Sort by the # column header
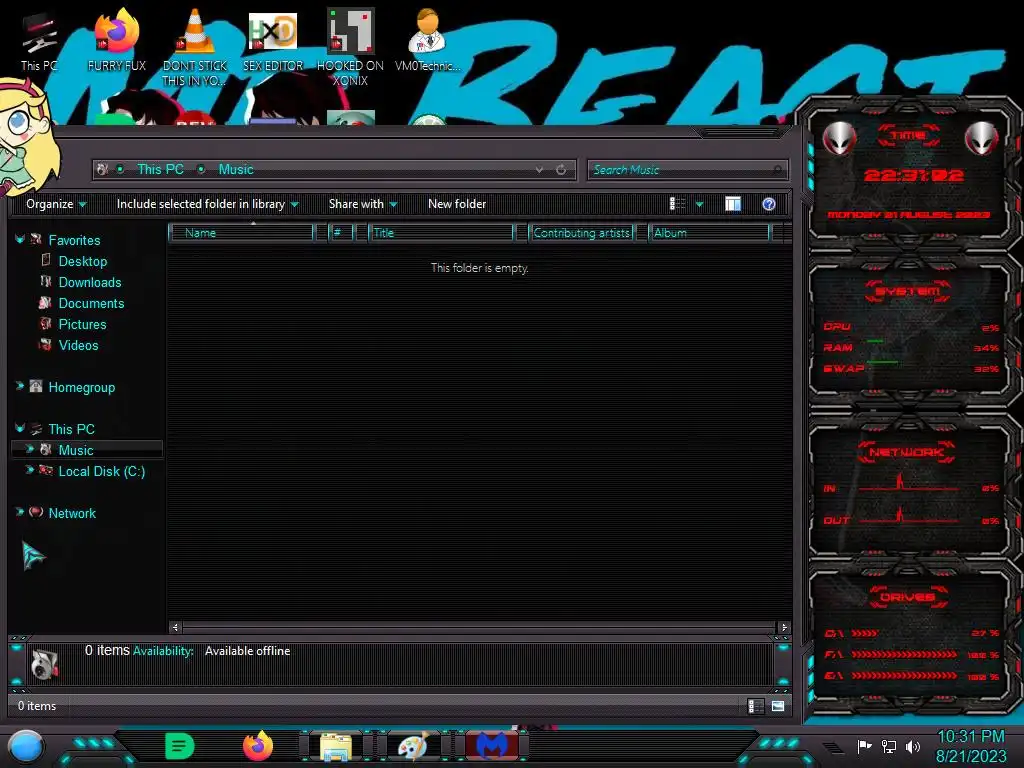Image resolution: width=1024 pixels, height=768 pixels. [x=340, y=233]
